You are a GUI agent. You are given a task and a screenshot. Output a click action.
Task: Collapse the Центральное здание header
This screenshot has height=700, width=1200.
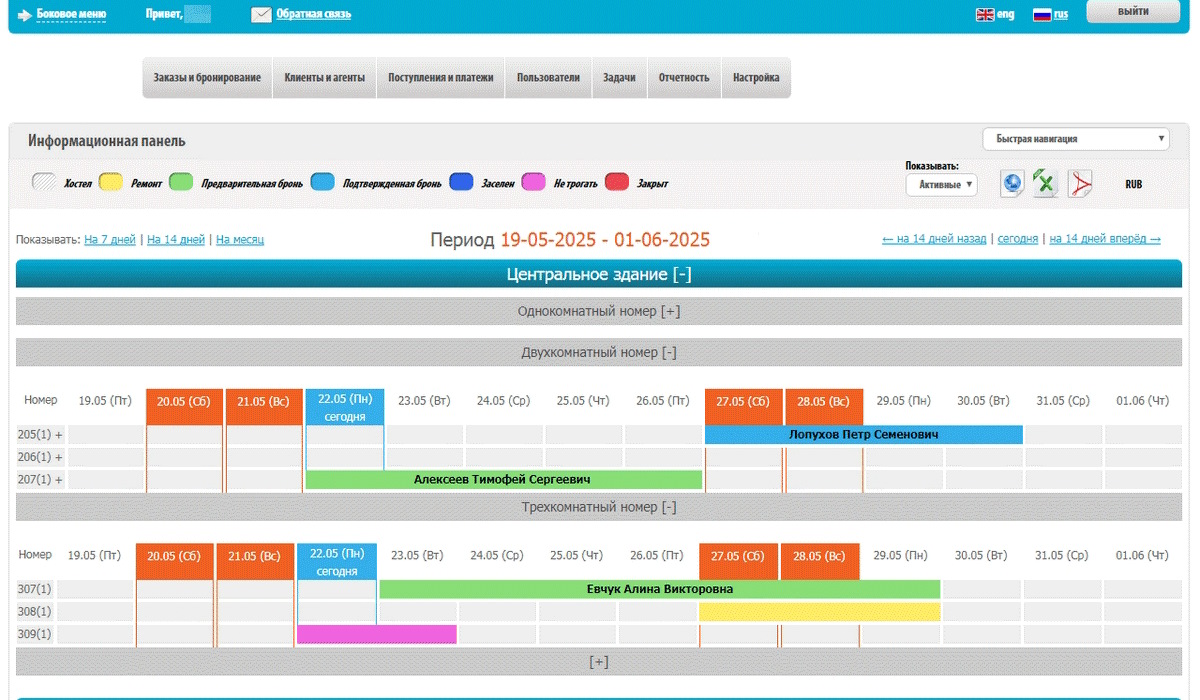tap(682, 275)
